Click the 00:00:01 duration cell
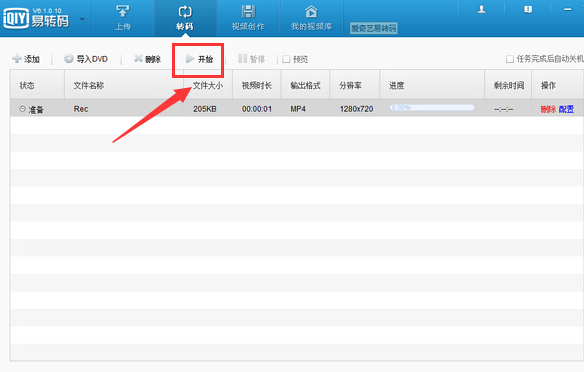 point(257,109)
